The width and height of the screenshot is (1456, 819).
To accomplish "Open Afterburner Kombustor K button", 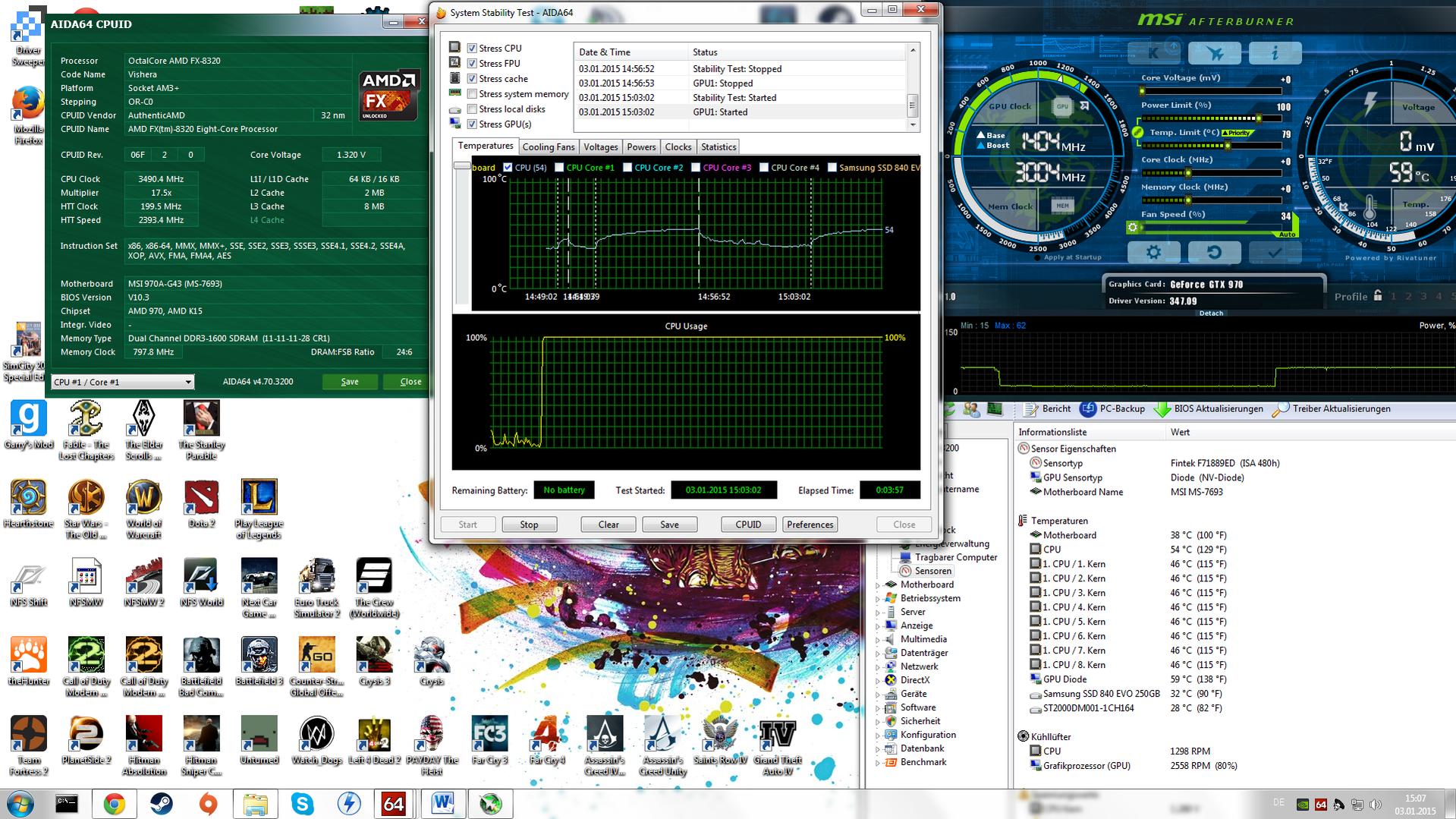I will pos(1153,53).
